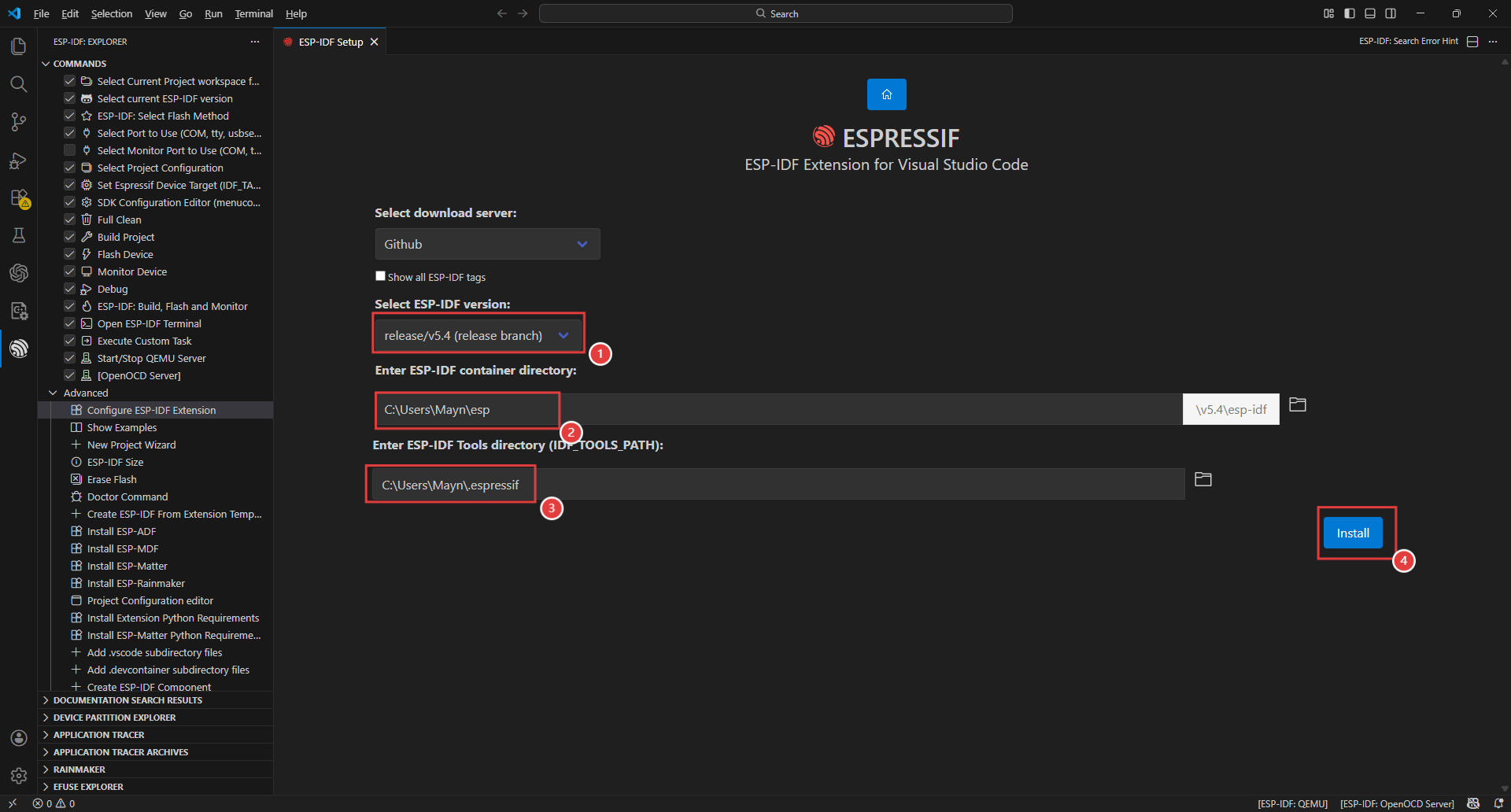Toggle checkbox beside Monitor Device
The width and height of the screenshot is (1511, 812).
(69, 271)
